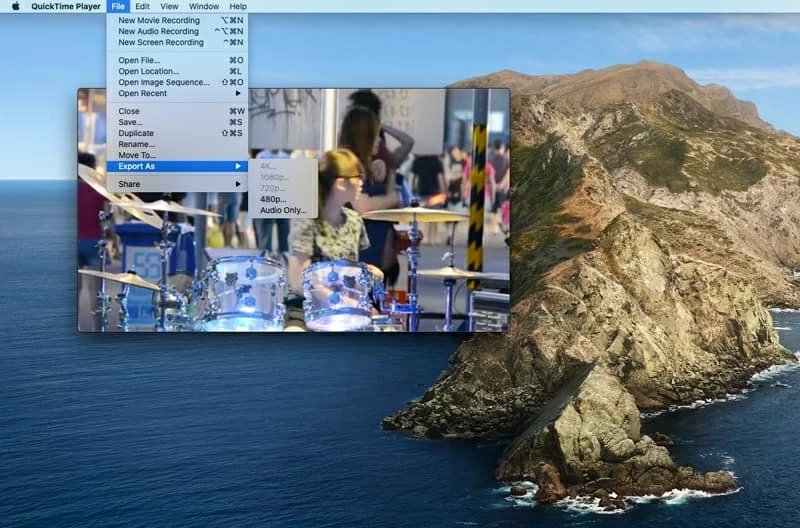Select Open Image Sequence…
800x528 pixels.
click(164, 82)
